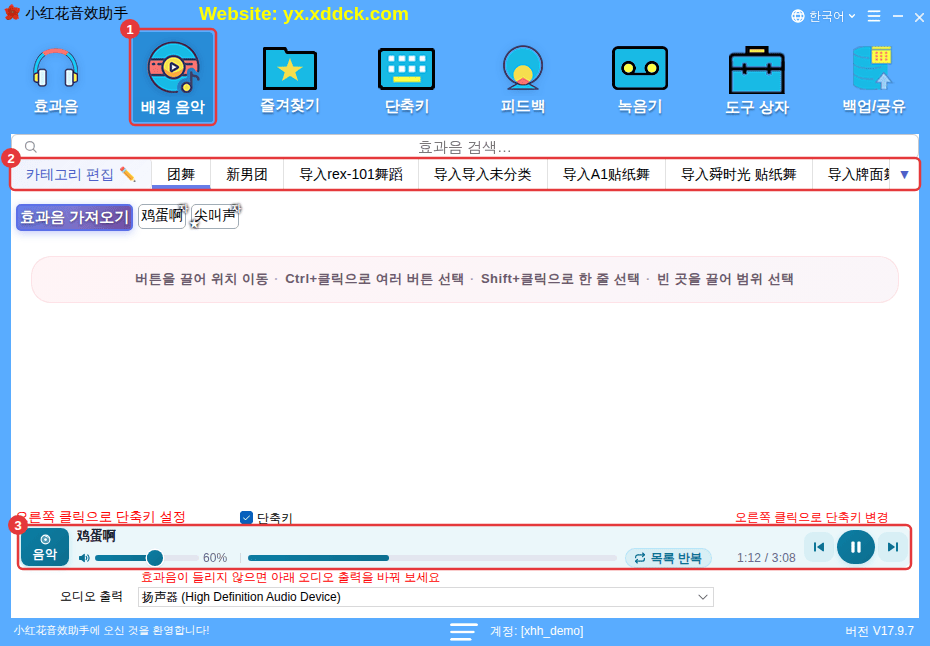The width and height of the screenshot is (930, 646).
Task: Click the globe language icon
Action: click(798, 16)
